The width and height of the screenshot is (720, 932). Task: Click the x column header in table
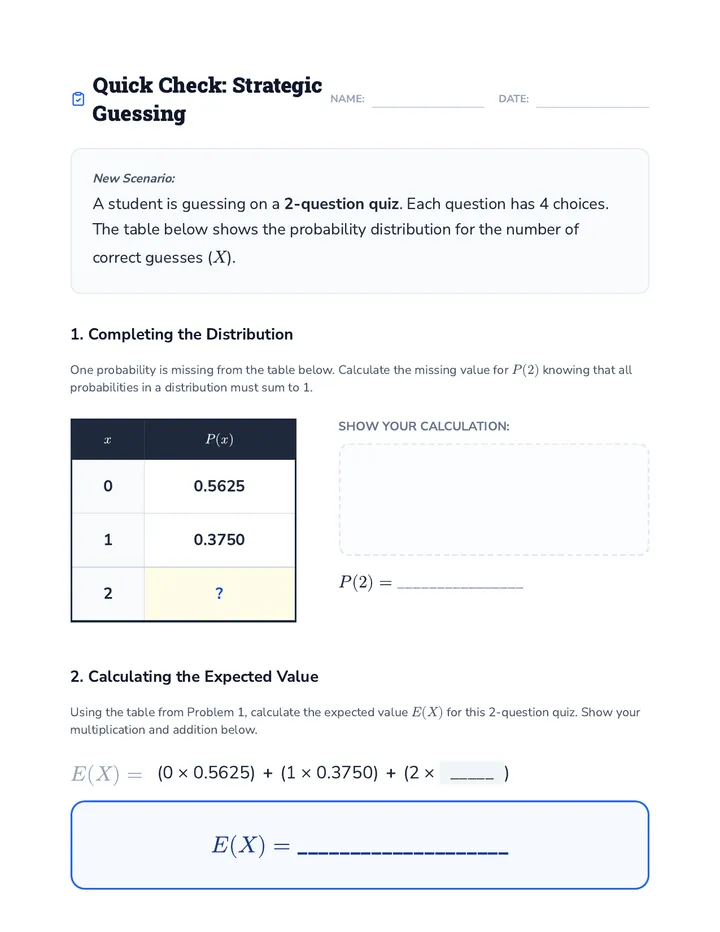click(108, 439)
